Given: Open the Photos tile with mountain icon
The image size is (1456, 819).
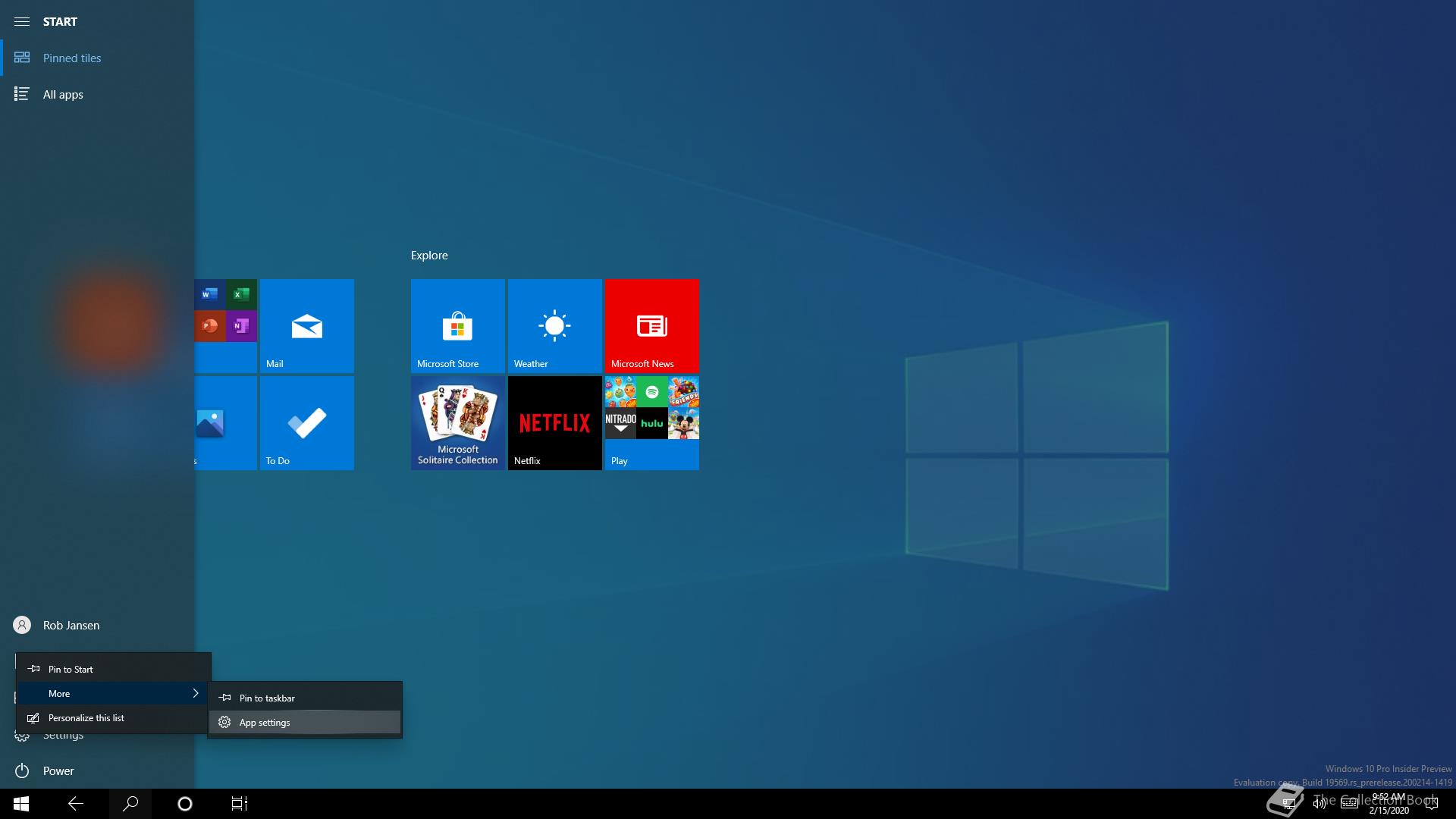Looking at the screenshot, I should (x=226, y=423).
